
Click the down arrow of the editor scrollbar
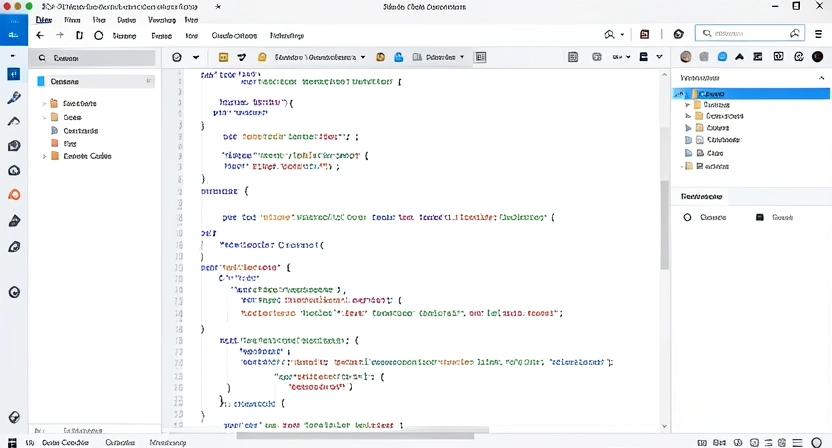(664, 426)
